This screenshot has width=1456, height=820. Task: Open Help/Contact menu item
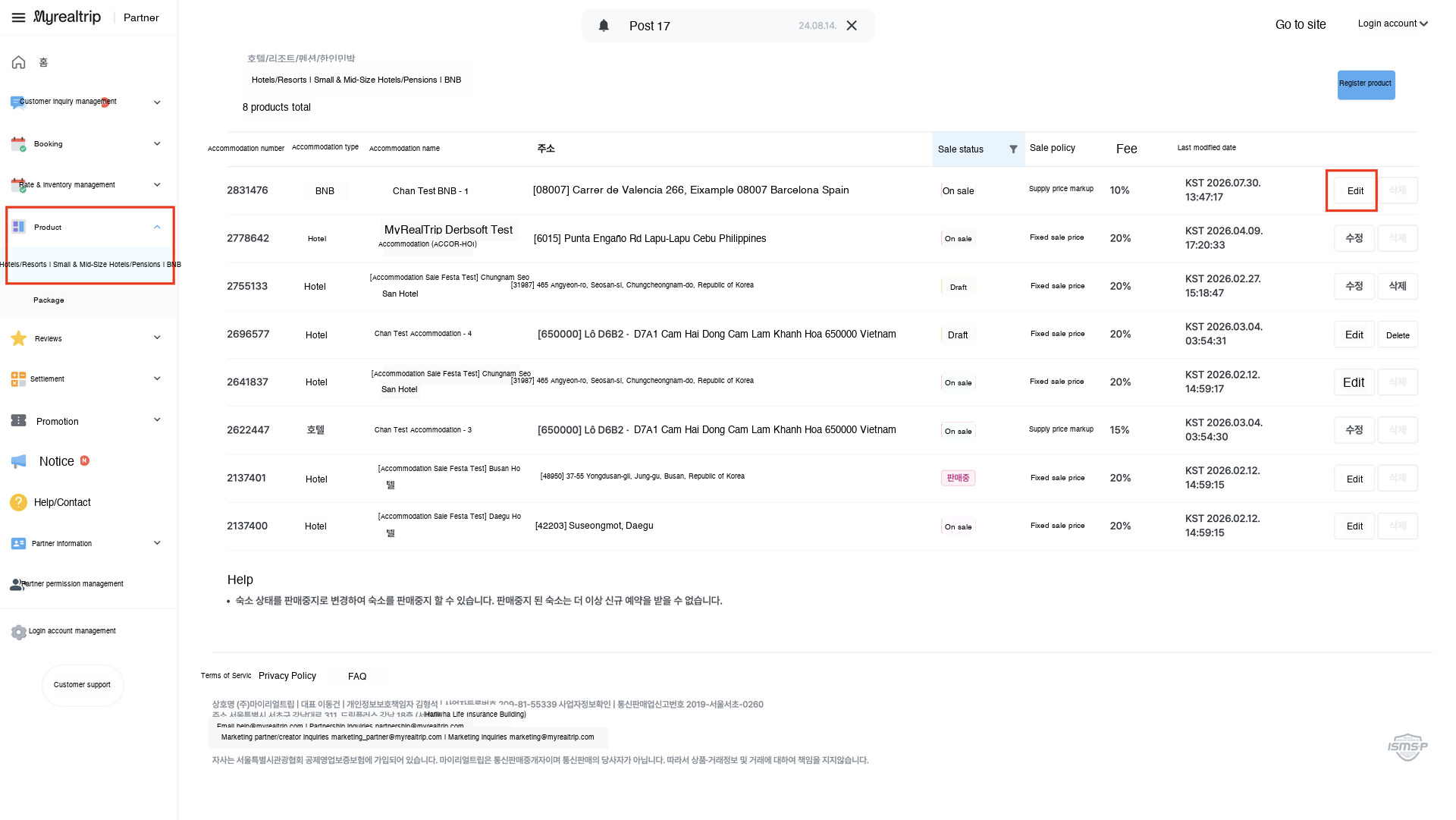[62, 502]
